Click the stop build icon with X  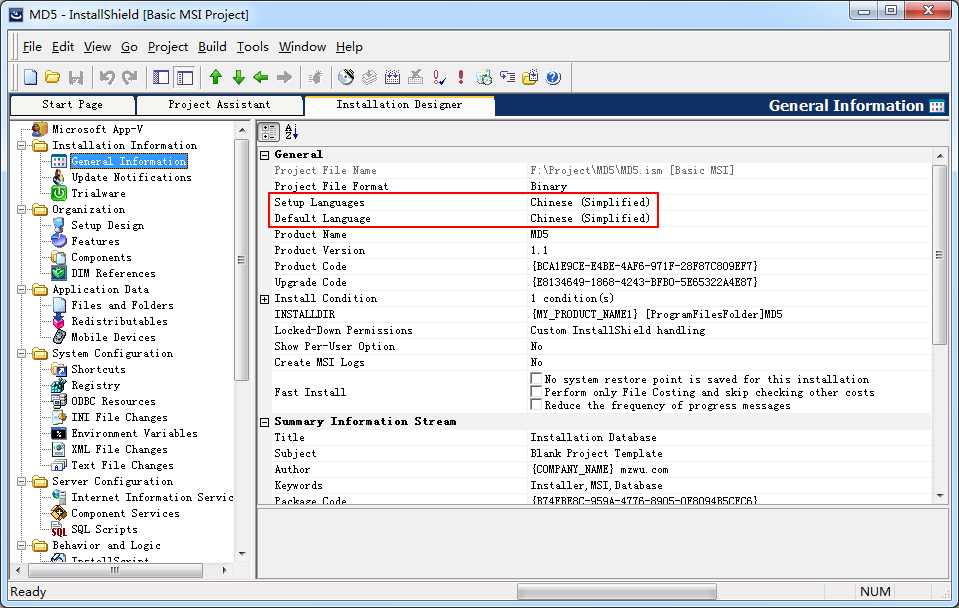tap(416, 77)
